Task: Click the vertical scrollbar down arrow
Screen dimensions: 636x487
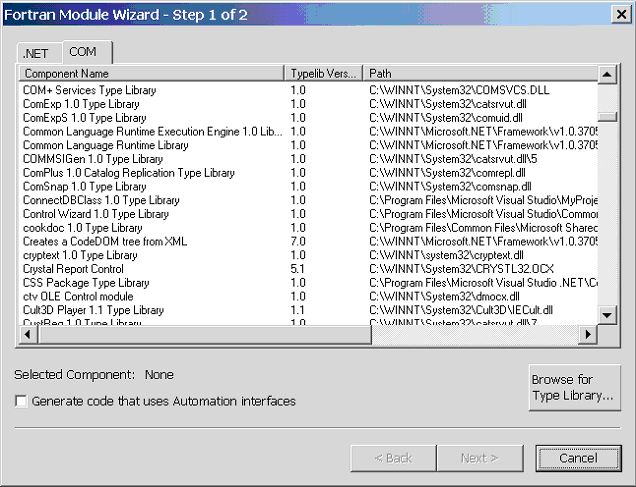Action: point(607,315)
